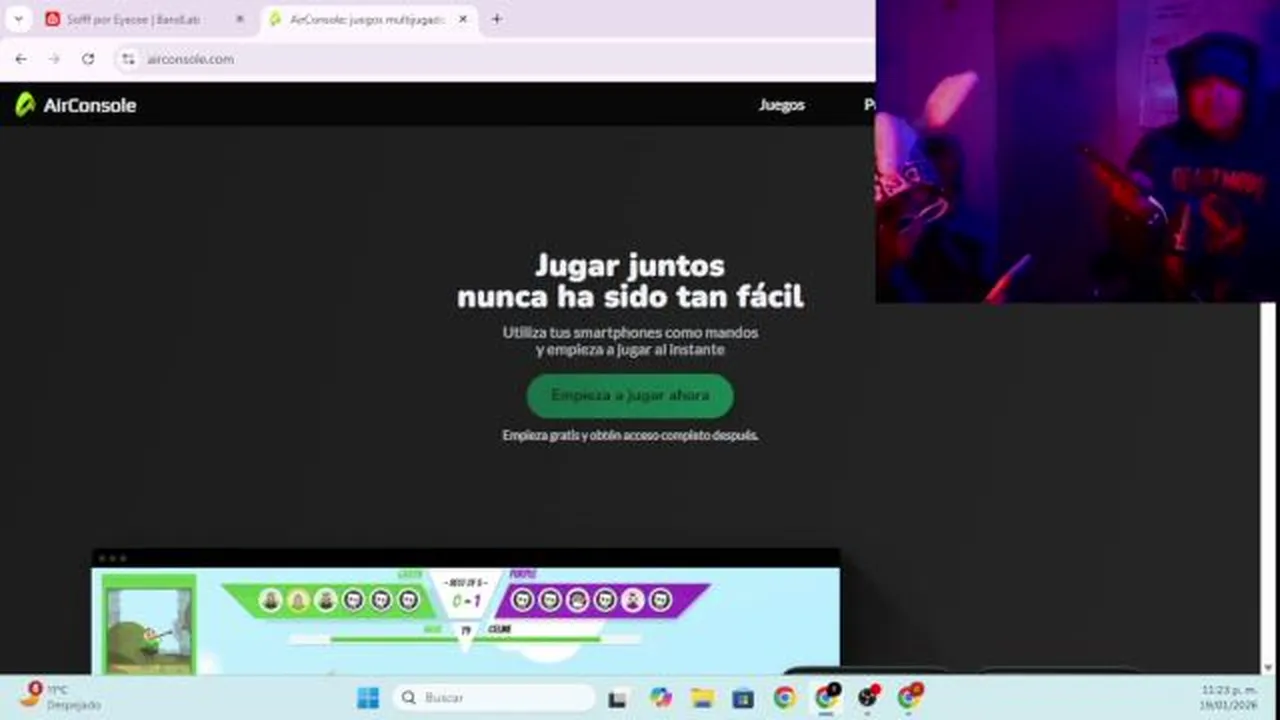View site information icon in address bar
Image resolution: width=1280 pixels, height=720 pixels.
point(128,59)
